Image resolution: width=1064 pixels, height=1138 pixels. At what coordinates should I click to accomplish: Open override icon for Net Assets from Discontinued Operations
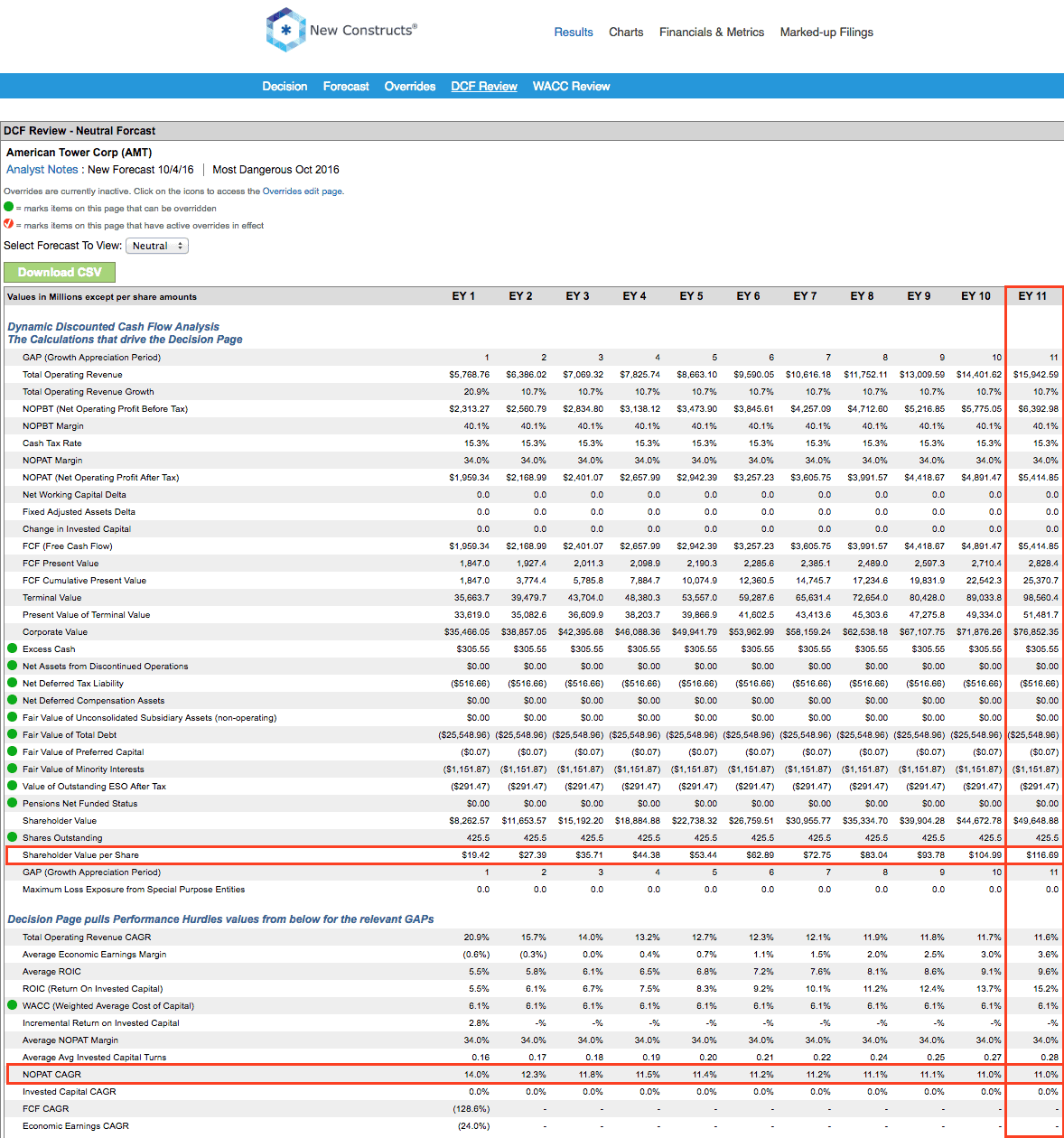13,666
